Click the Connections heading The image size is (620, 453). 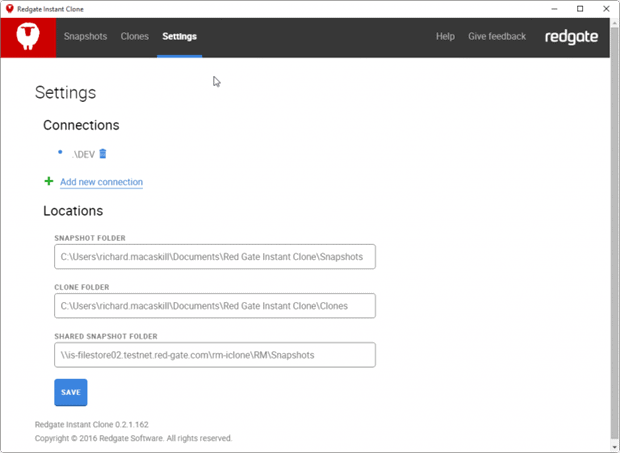(x=81, y=125)
